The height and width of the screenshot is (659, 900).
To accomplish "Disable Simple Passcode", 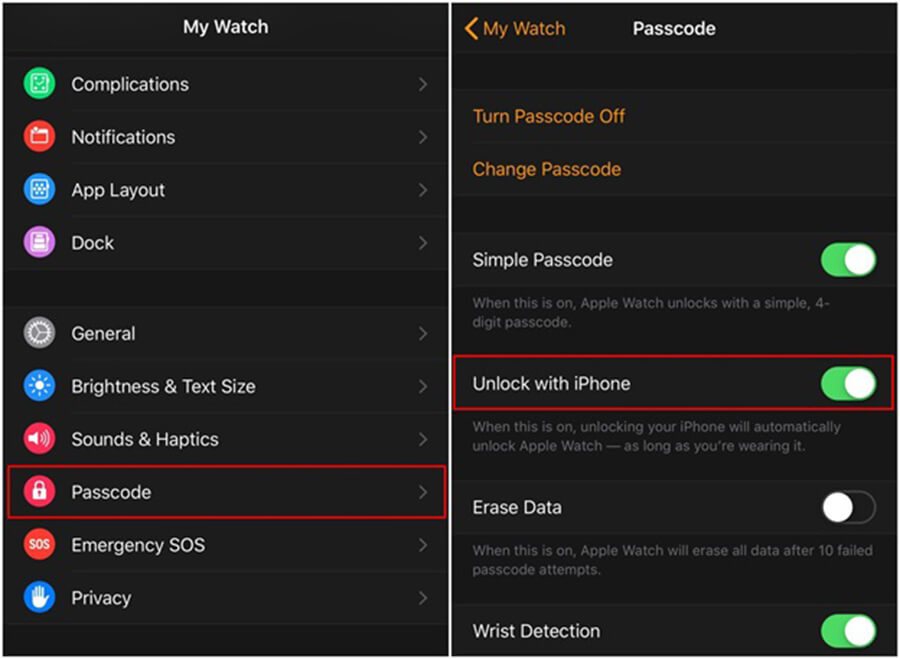I will tap(849, 259).
